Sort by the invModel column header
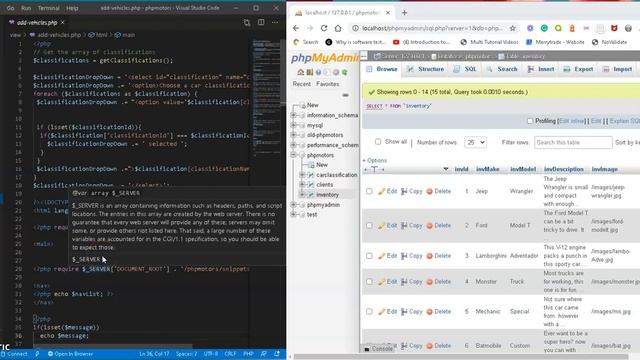 click(x=523, y=169)
